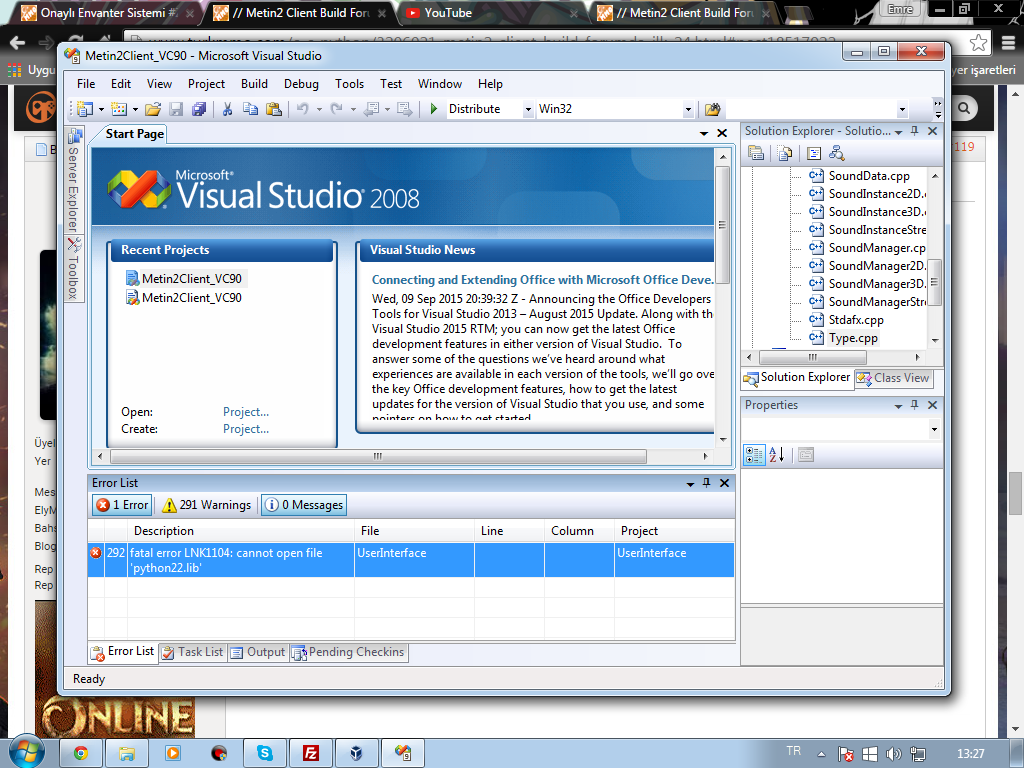Click the Solution Explorer Properties icon
This screenshot has height=768, width=1024.
pyautogui.click(x=756, y=153)
